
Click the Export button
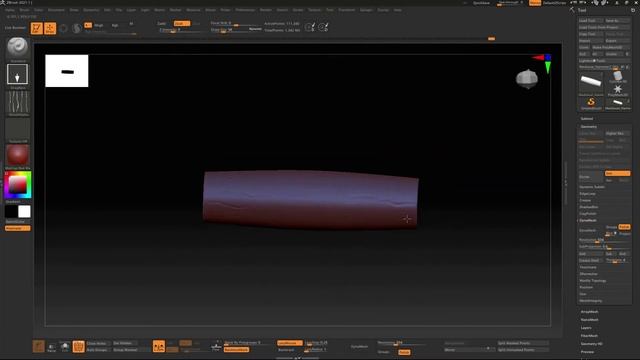[x=617, y=41]
